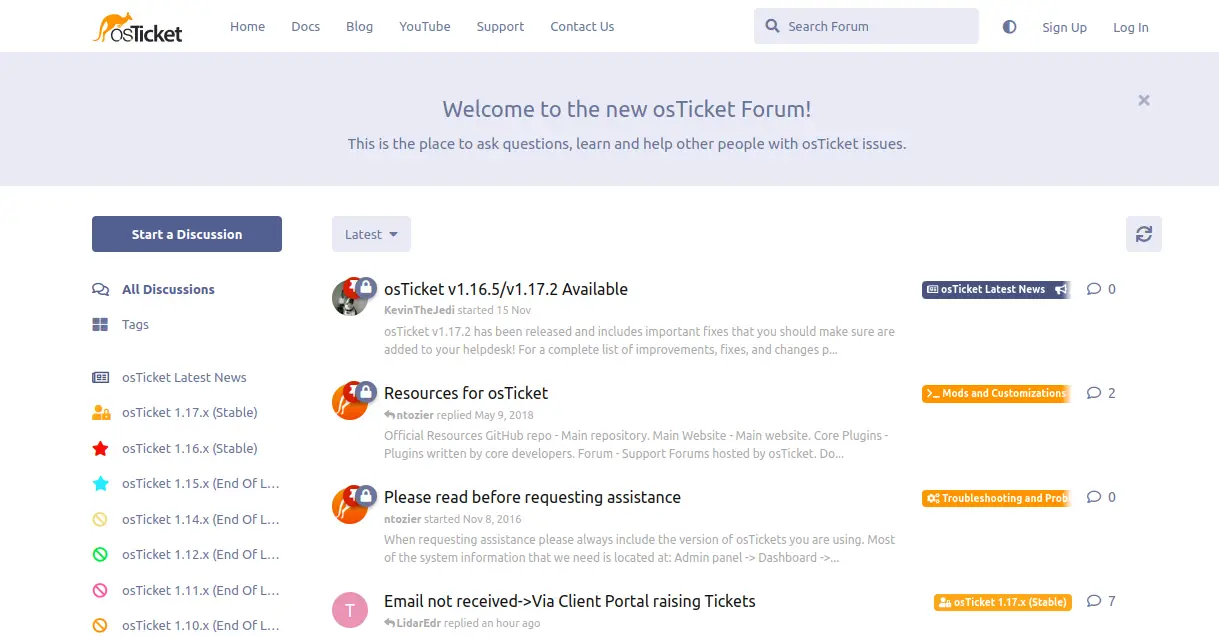Open Email not received Client Portal discussion

[570, 601]
